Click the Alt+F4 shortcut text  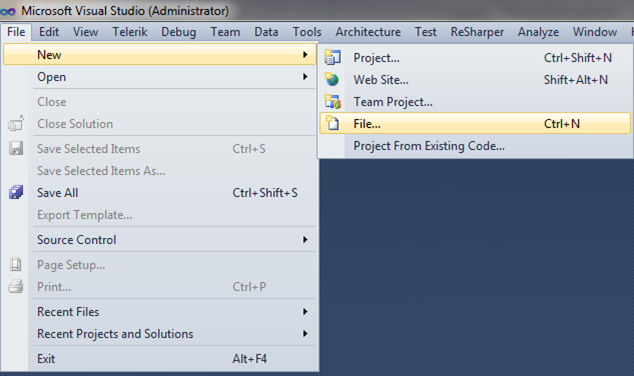coord(249,359)
